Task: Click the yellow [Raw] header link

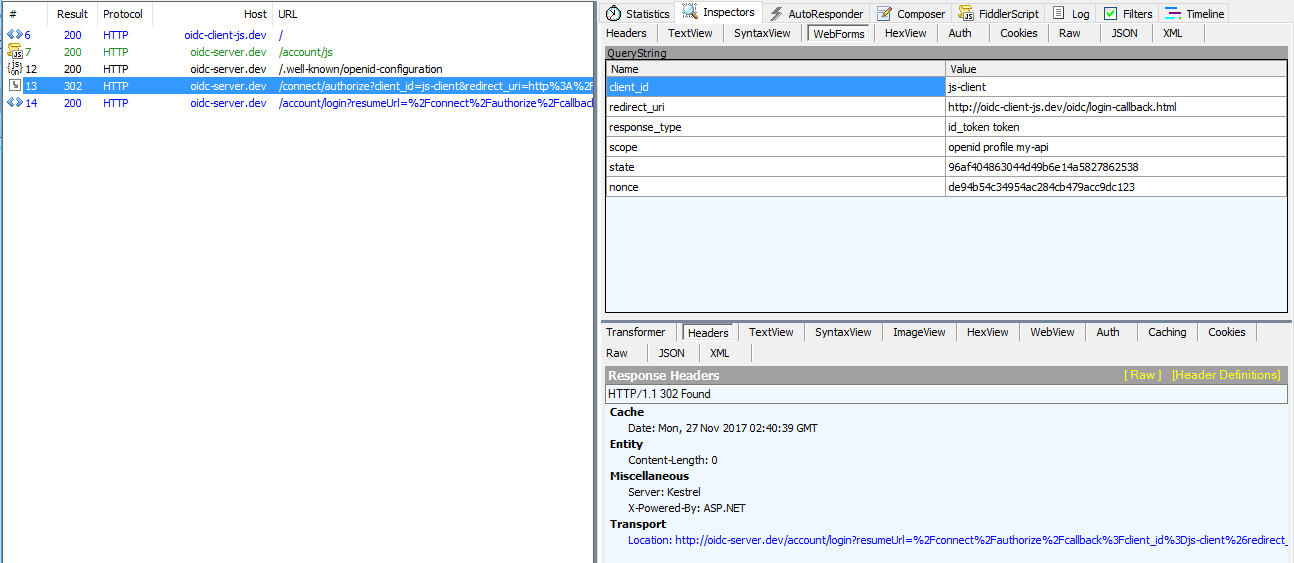Action: pyautogui.click(x=1143, y=375)
